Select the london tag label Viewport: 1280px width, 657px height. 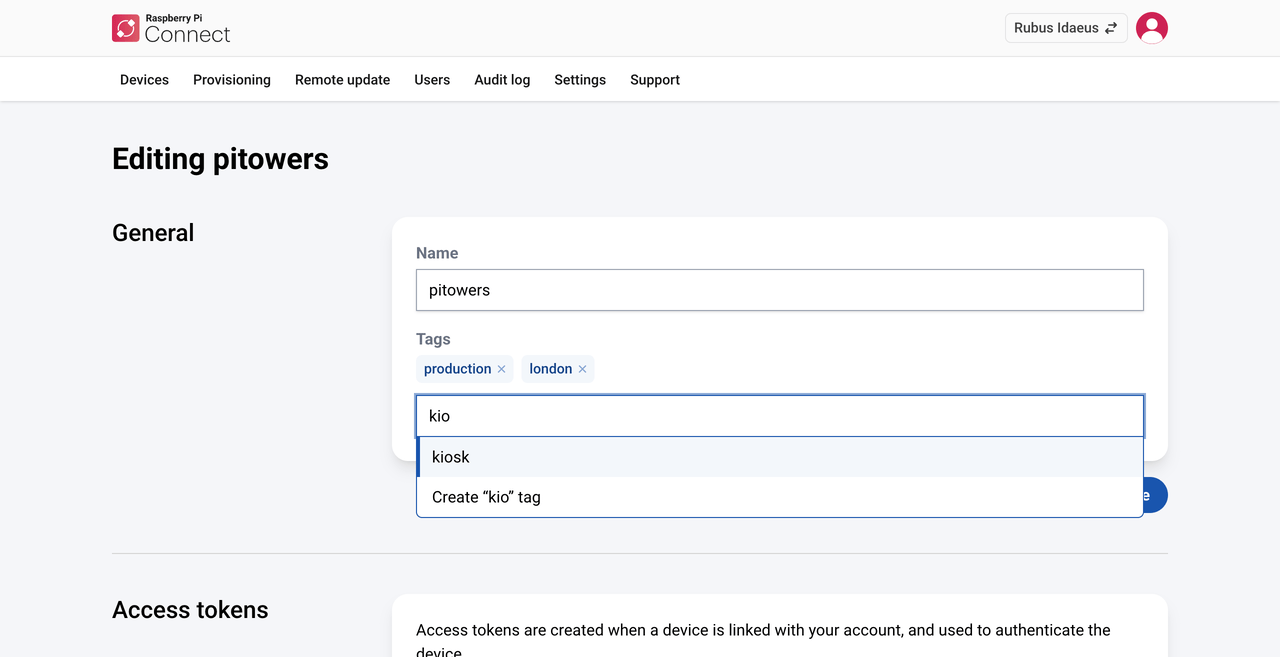551,369
